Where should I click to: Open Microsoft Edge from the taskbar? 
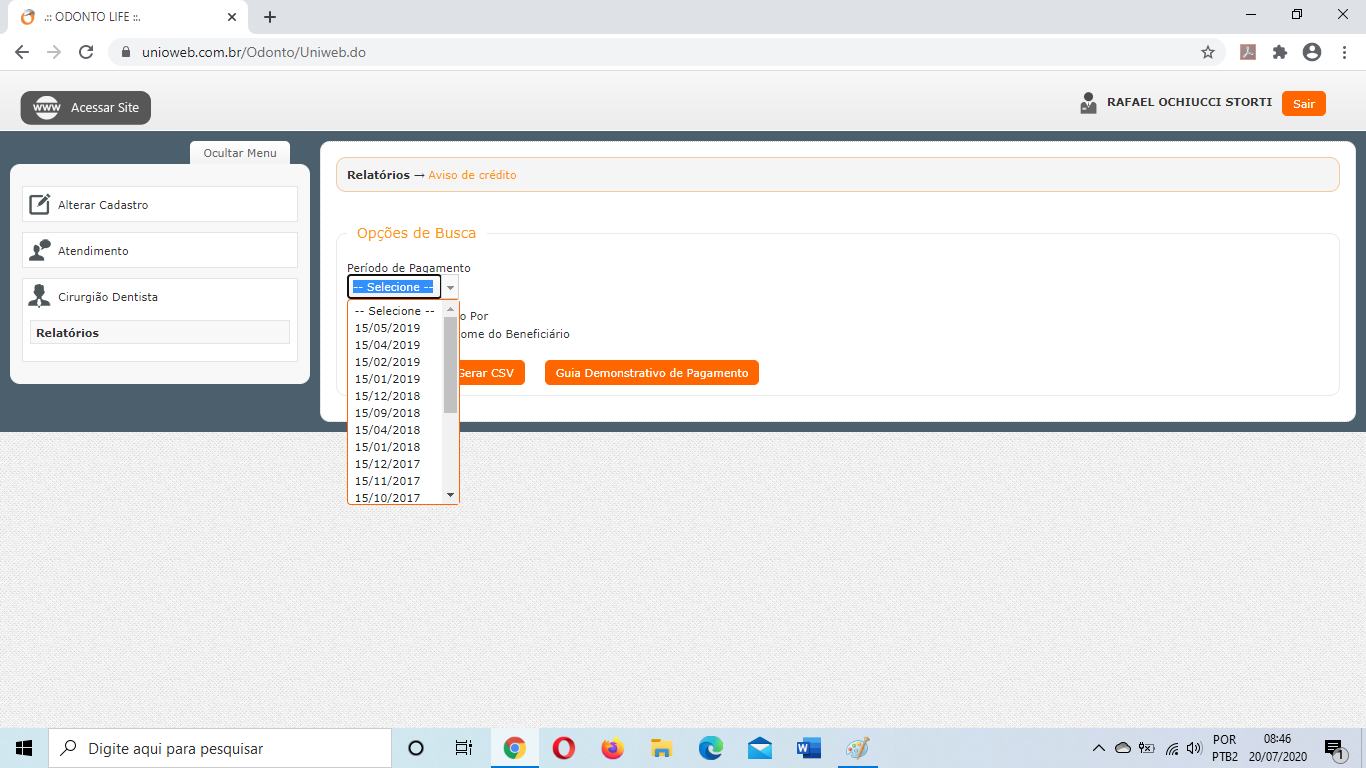pyautogui.click(x=710, y=748)
